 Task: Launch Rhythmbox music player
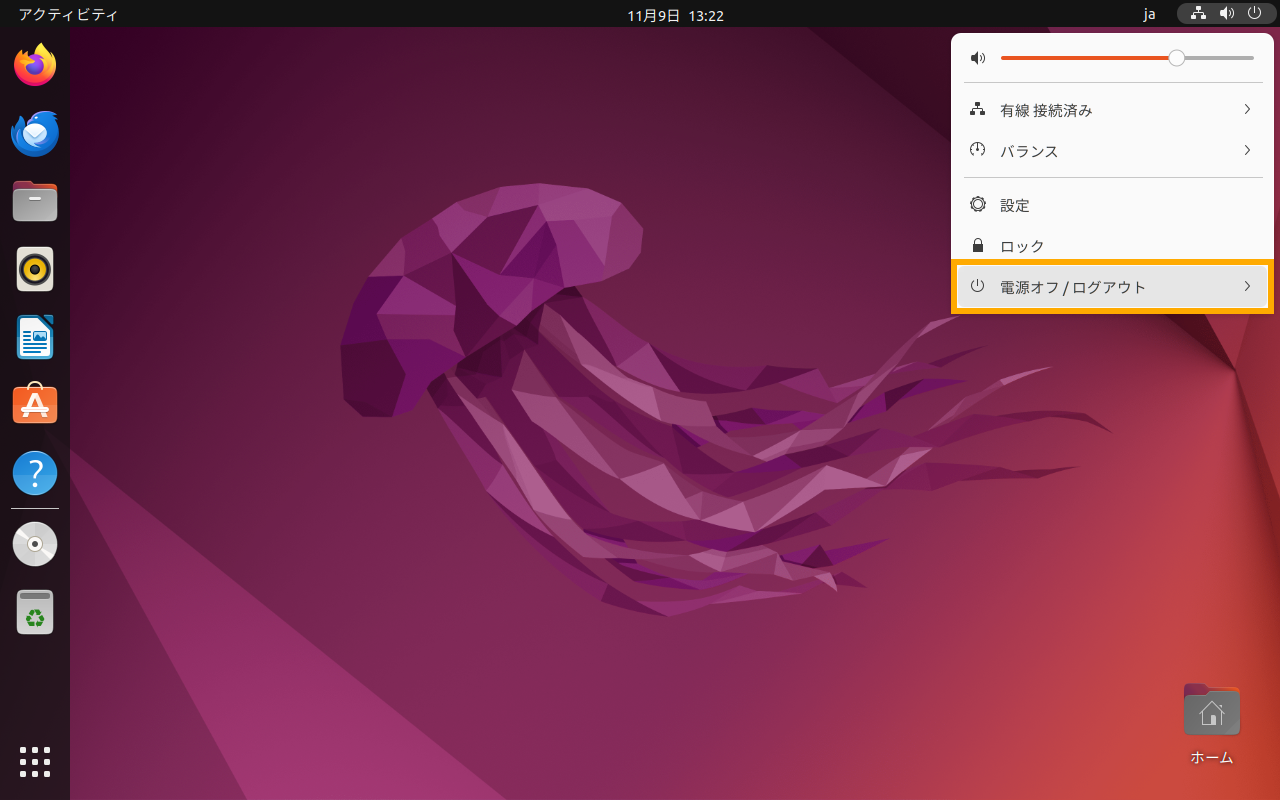pyautogui.click(x=35, y=269)
